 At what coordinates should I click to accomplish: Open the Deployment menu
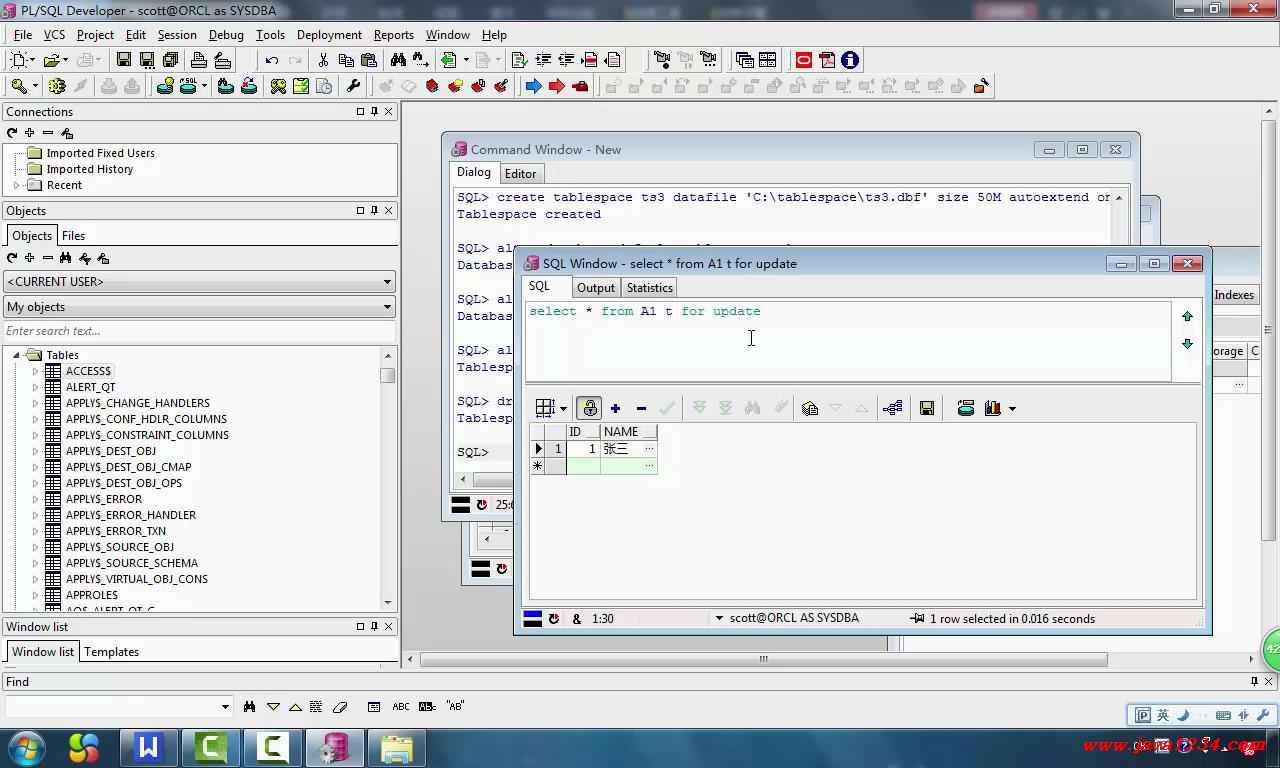pyautogui.click(x=329, y=35)
